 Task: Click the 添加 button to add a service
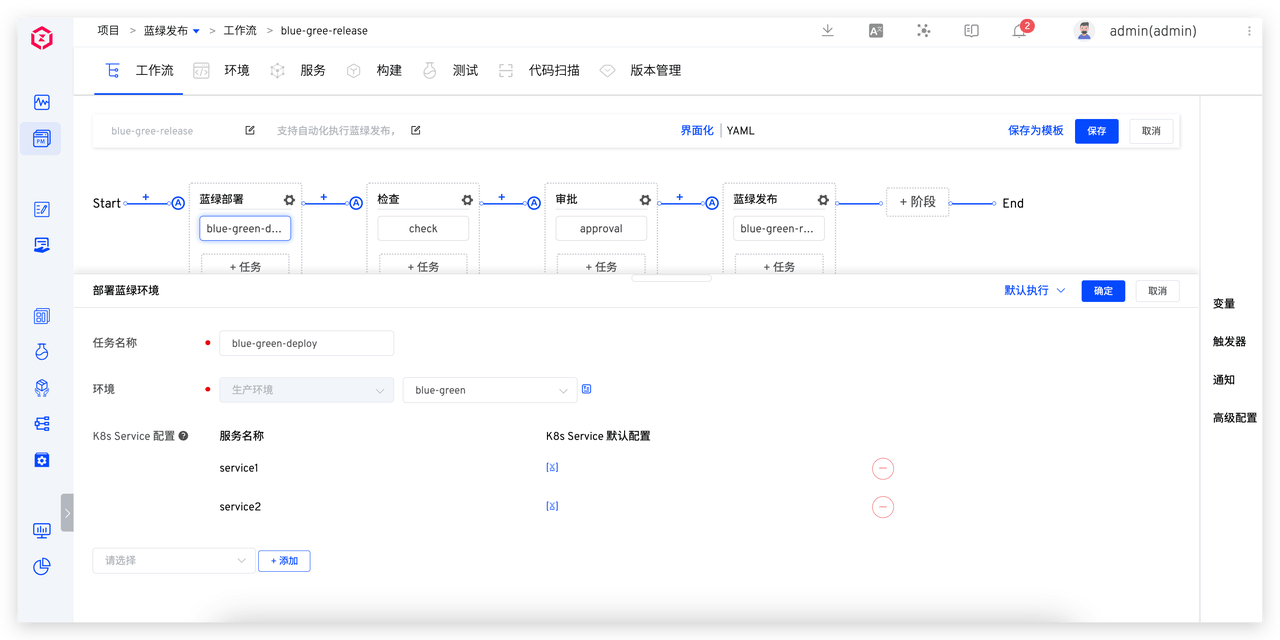284,561
